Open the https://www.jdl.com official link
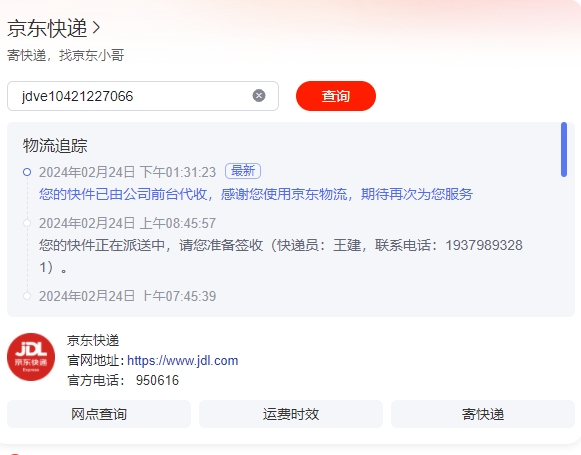 coord(183,361)
